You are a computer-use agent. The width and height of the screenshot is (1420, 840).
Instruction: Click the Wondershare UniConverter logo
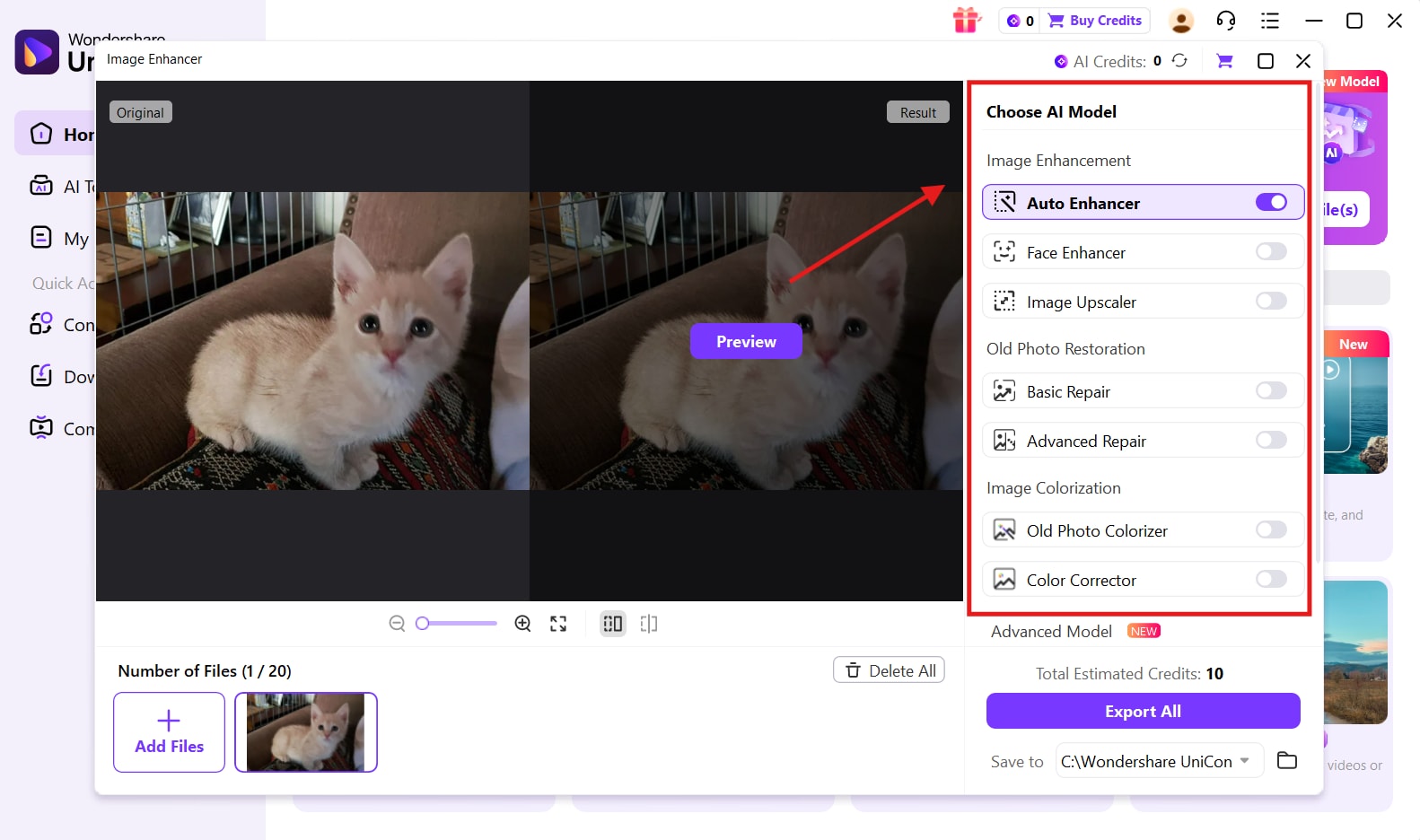[x=37, y=52]
